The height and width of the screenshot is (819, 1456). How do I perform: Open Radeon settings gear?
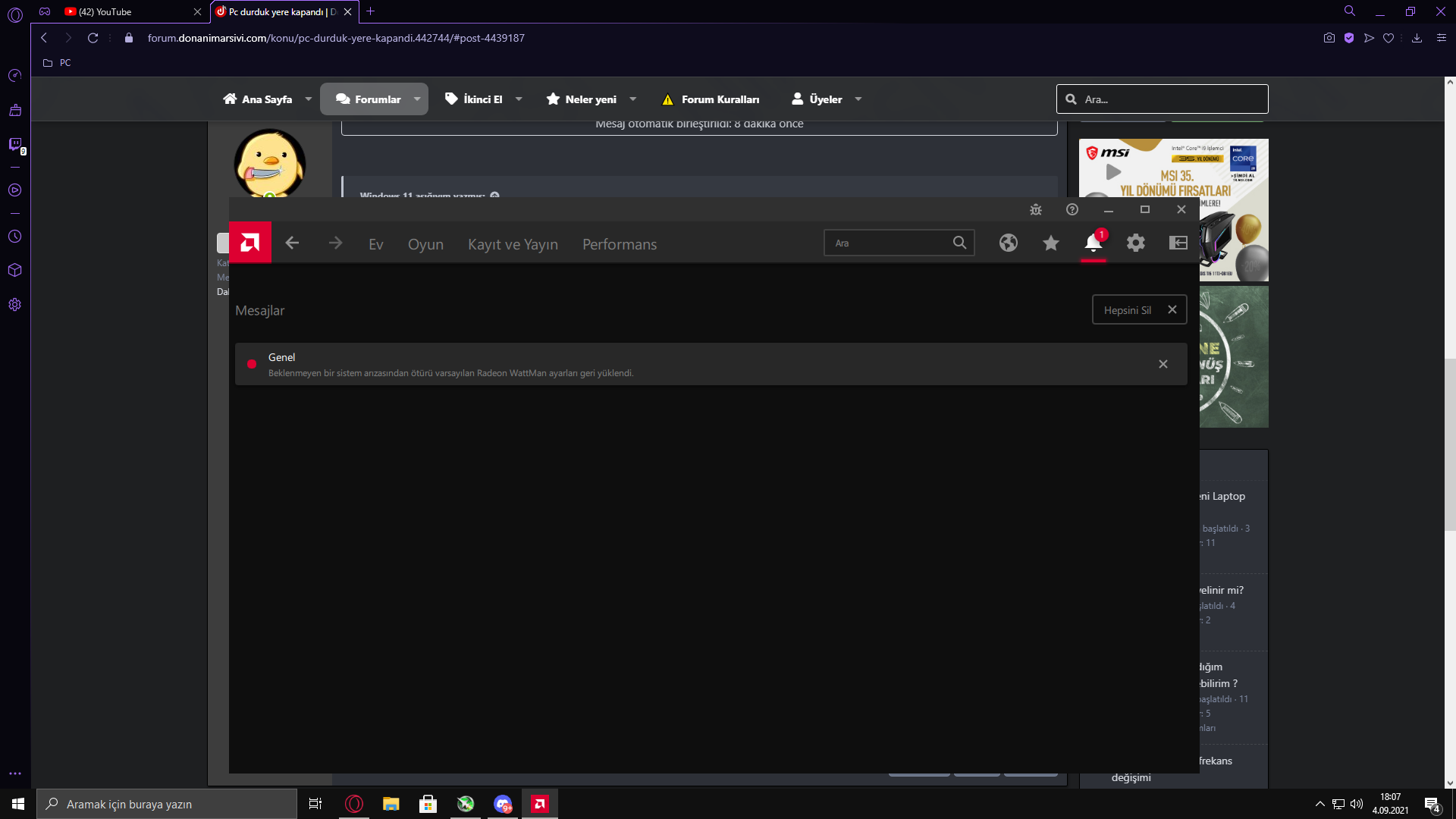1135,243
